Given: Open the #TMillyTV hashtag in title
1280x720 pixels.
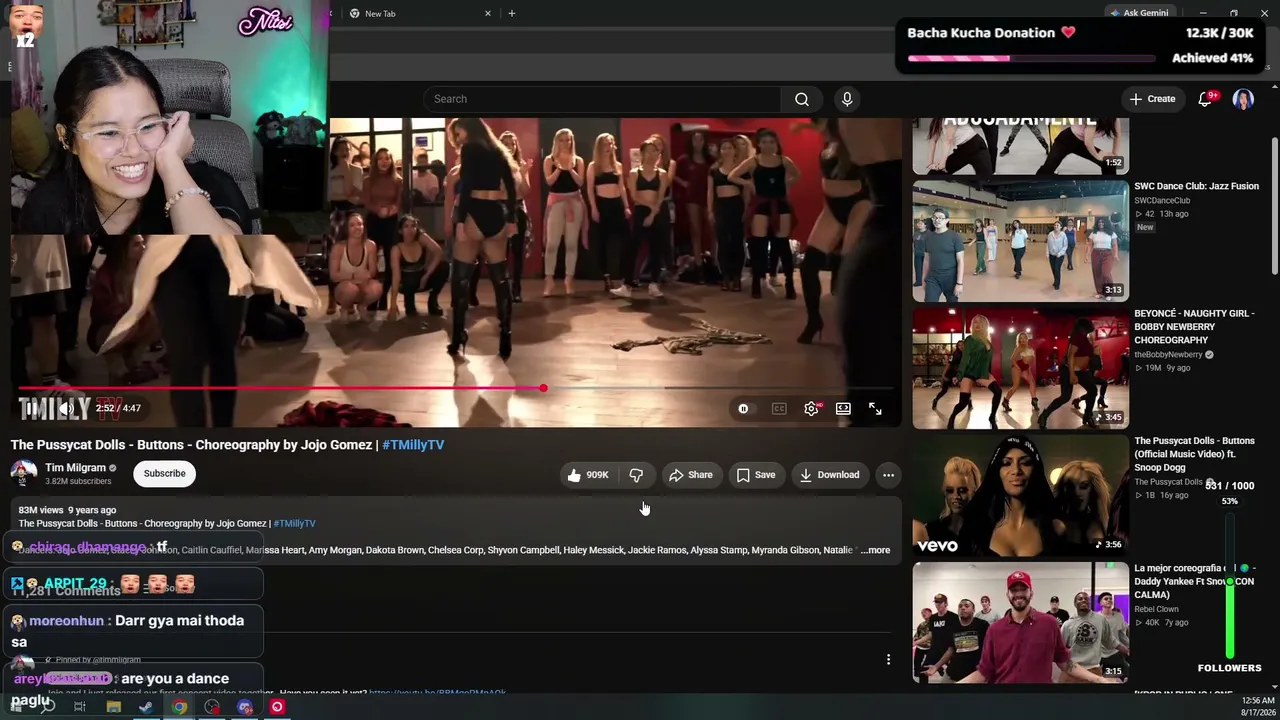Looking at the screenshot, I should coord(413,445).
